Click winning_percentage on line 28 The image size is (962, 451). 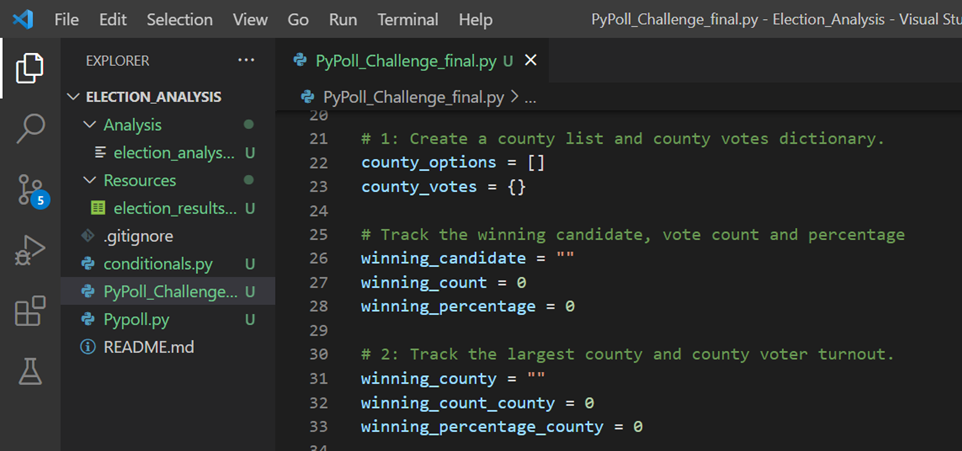pos(448,306)
